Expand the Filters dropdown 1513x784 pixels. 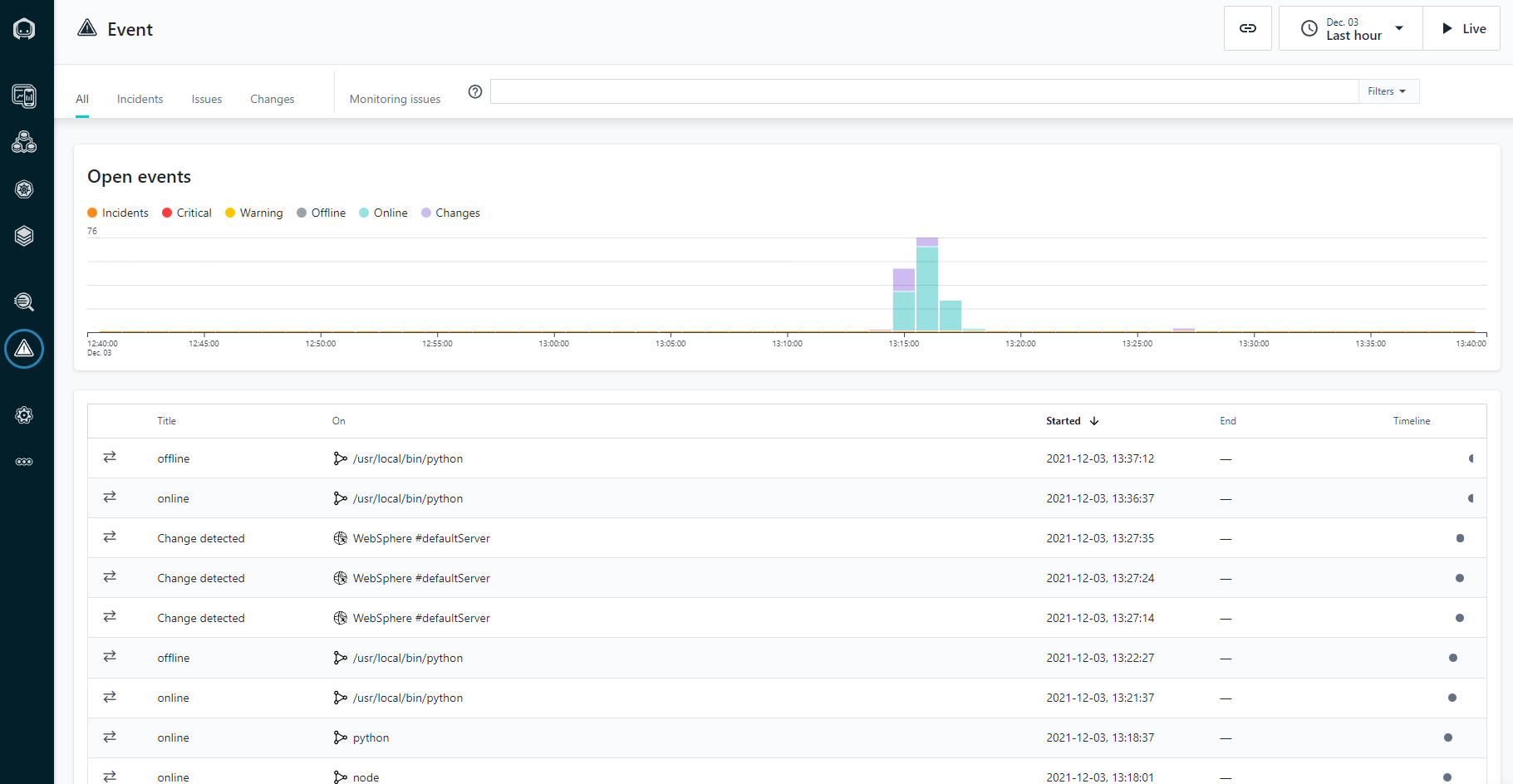(1388, 91)
